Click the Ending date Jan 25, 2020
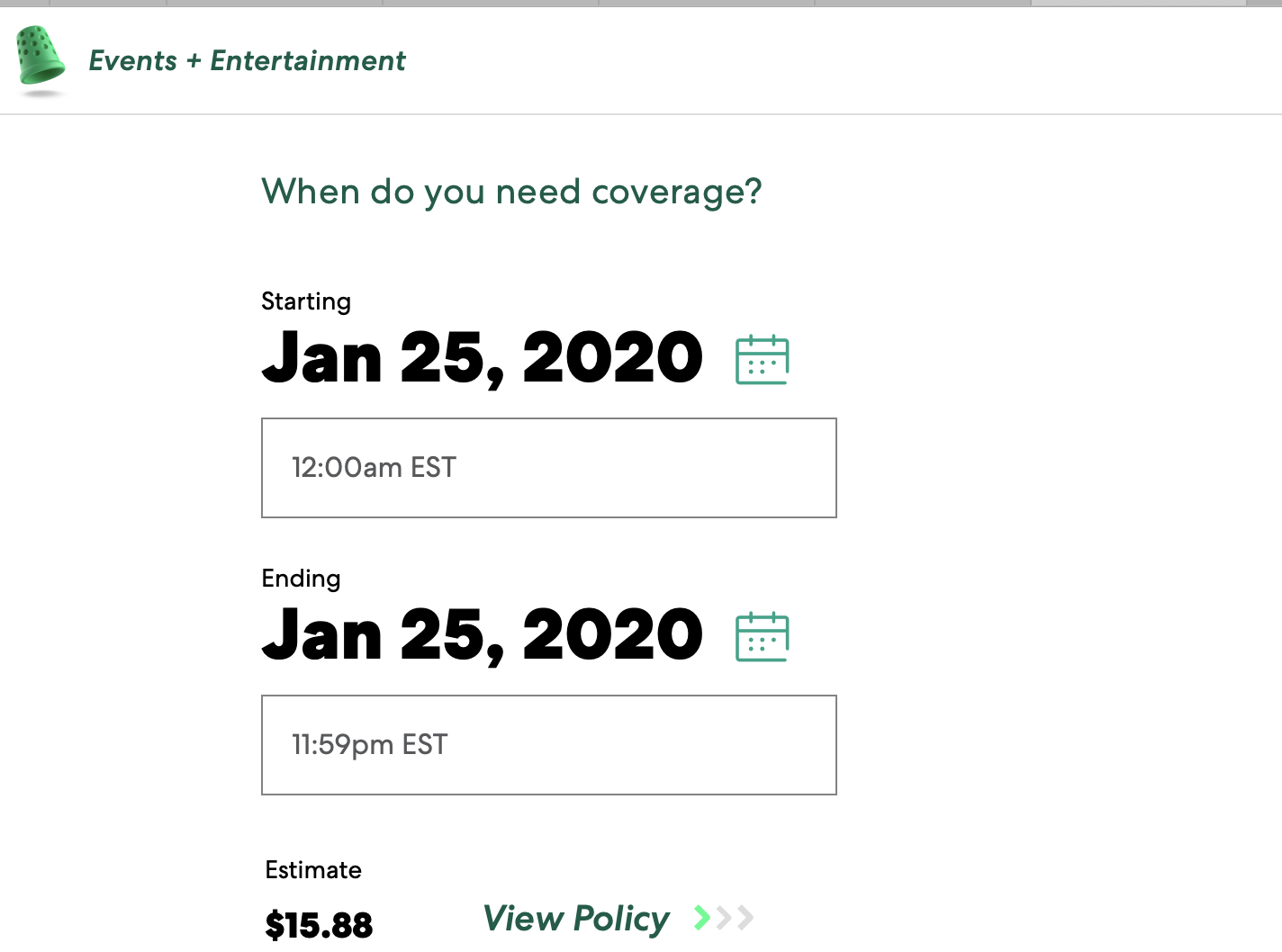1282x952 pixels. pyautogui.click(x=482, y=635)
